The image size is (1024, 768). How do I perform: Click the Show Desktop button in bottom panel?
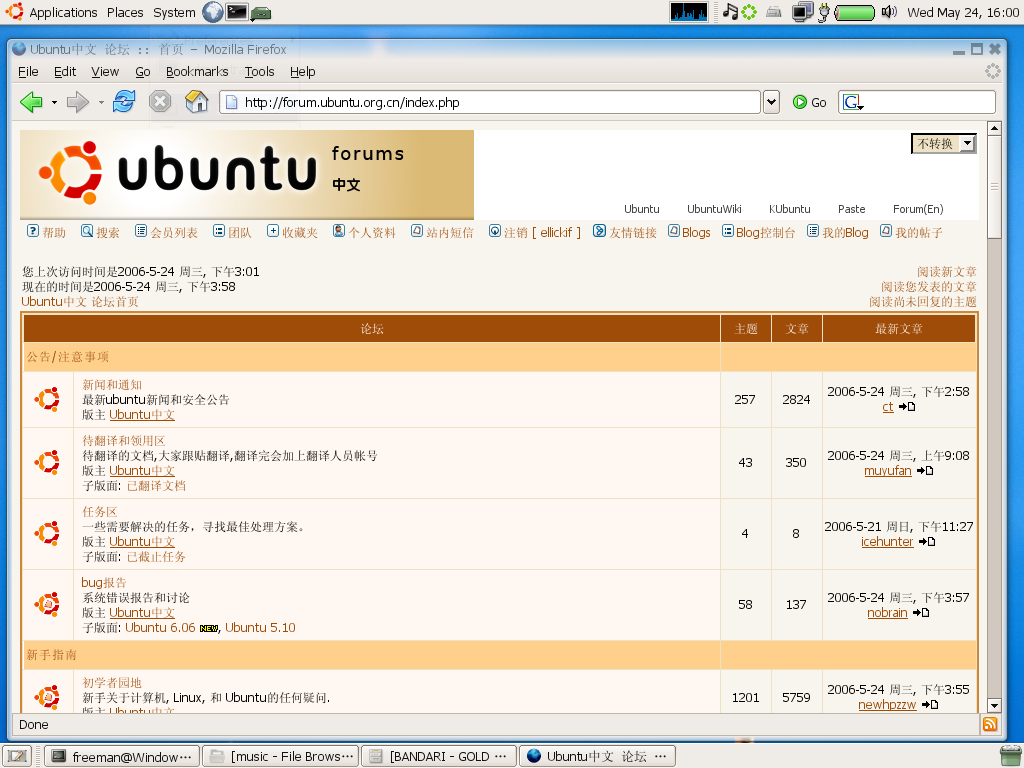pos(17,756)
